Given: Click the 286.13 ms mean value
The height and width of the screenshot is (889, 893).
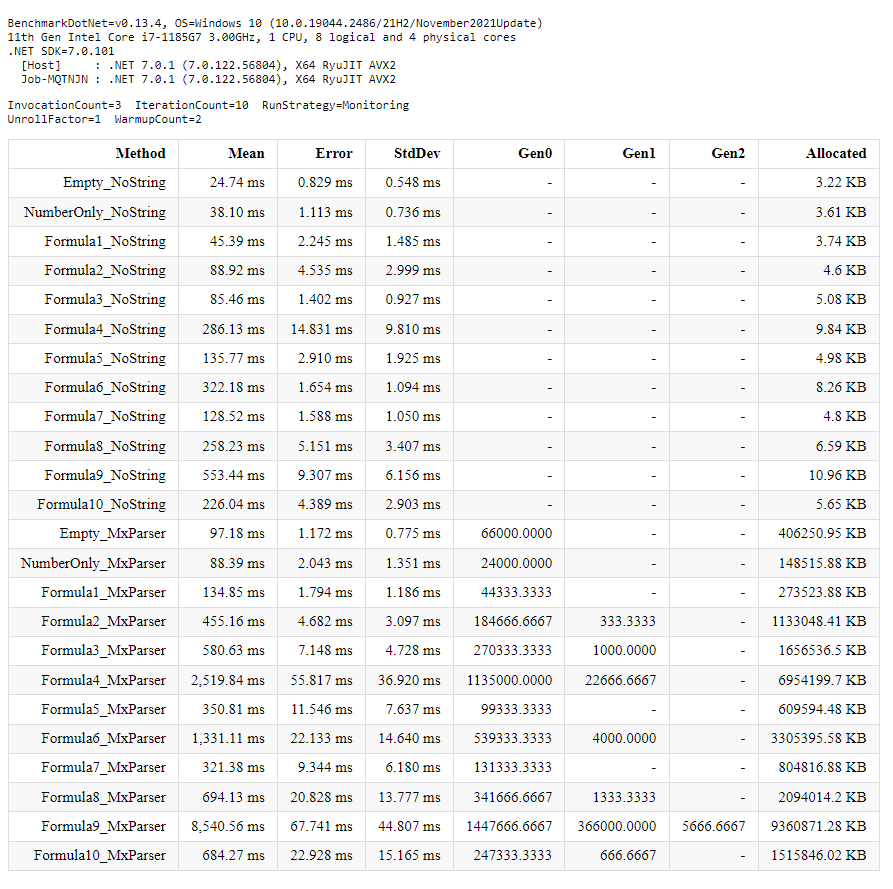Looking at the screenshot, I should pyautogui.click(x=234, y=329).
